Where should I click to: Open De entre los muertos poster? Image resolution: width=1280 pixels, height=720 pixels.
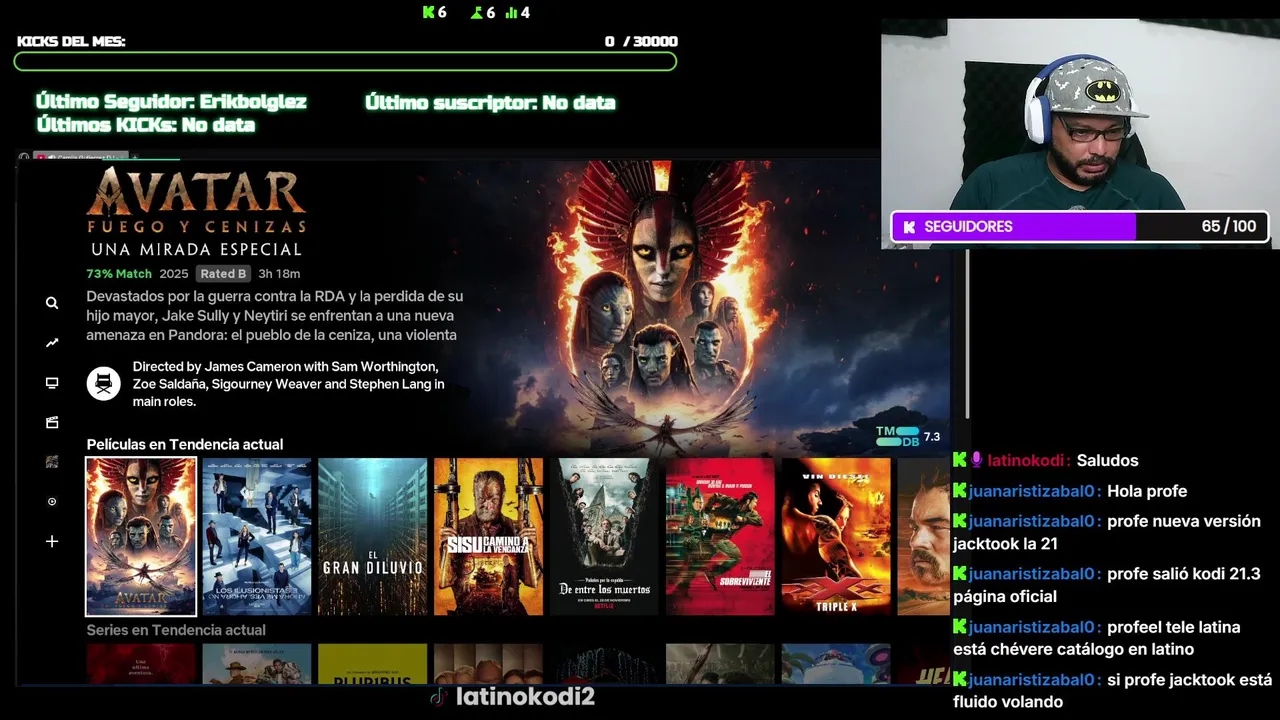pos(605,536)
